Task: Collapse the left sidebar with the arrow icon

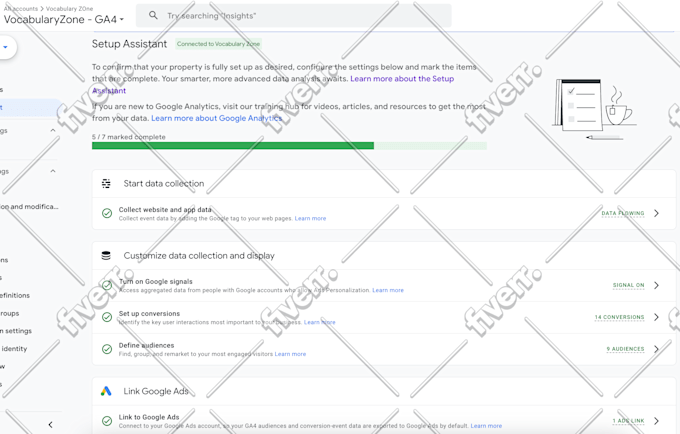Action: click(x=50, y=424)
